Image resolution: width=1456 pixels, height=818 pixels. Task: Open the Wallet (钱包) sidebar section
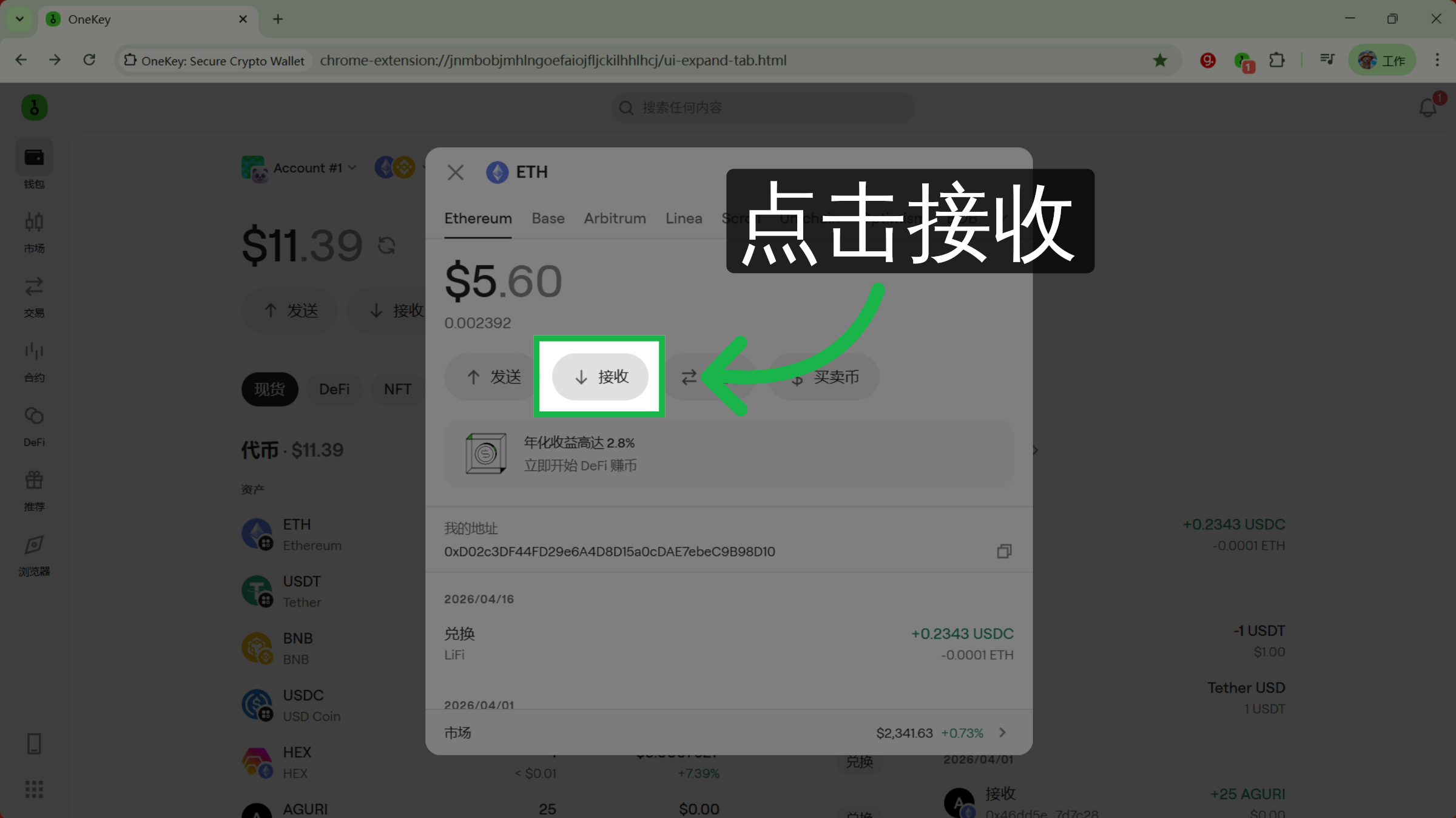[x=34, y=166]
